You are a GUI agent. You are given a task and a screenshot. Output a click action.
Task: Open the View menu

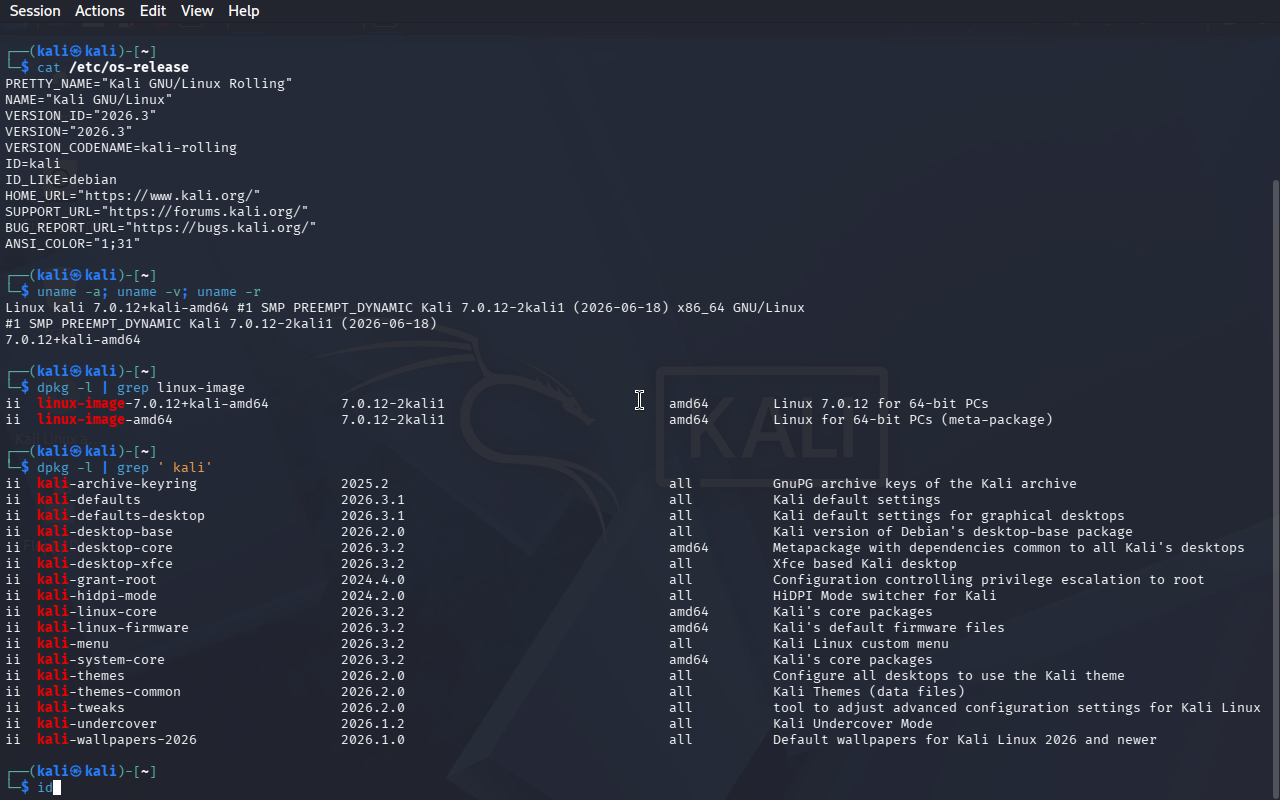[197, 11]
